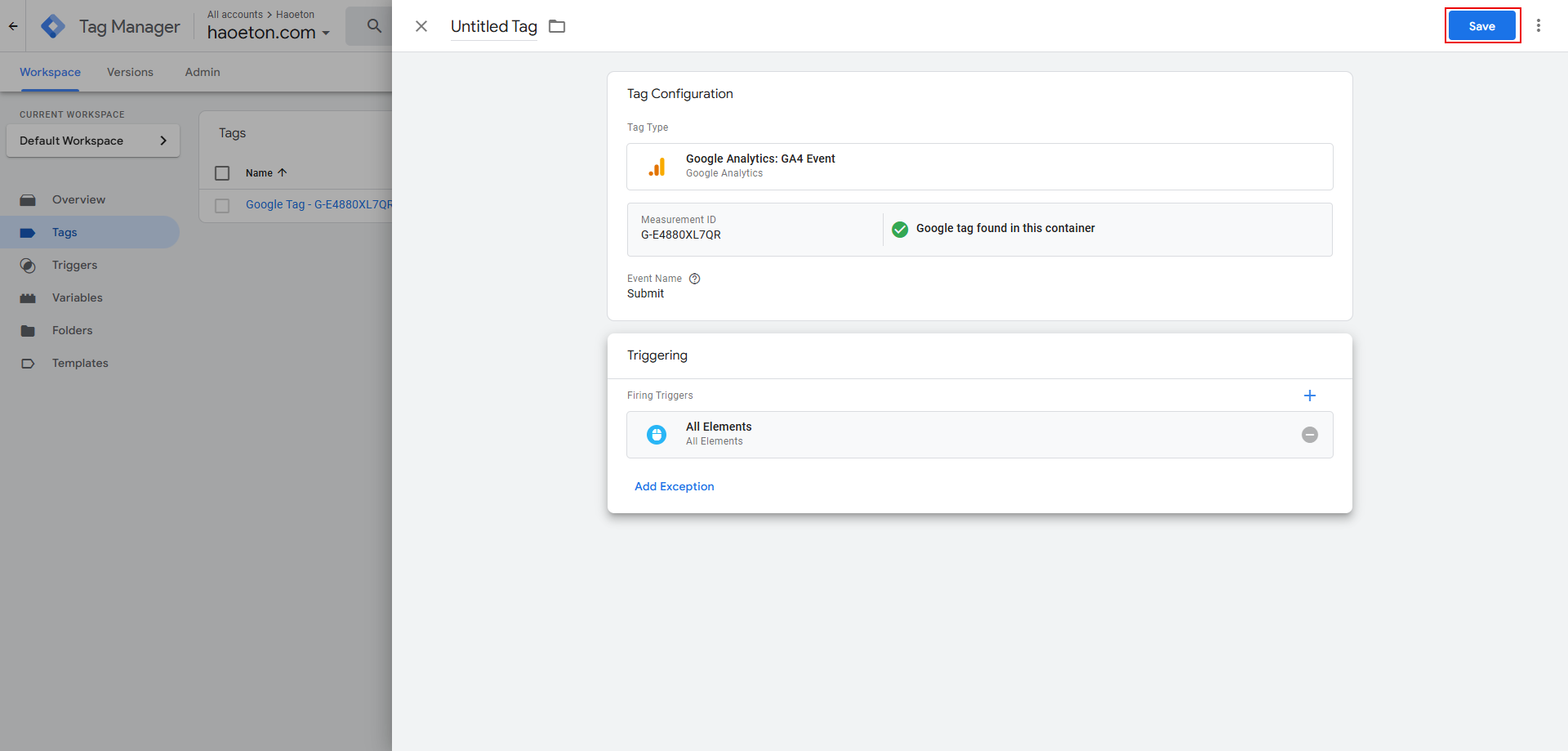Open Tags in the sidebar
This screenshot has height=751, width=1568.
point(90,232)
